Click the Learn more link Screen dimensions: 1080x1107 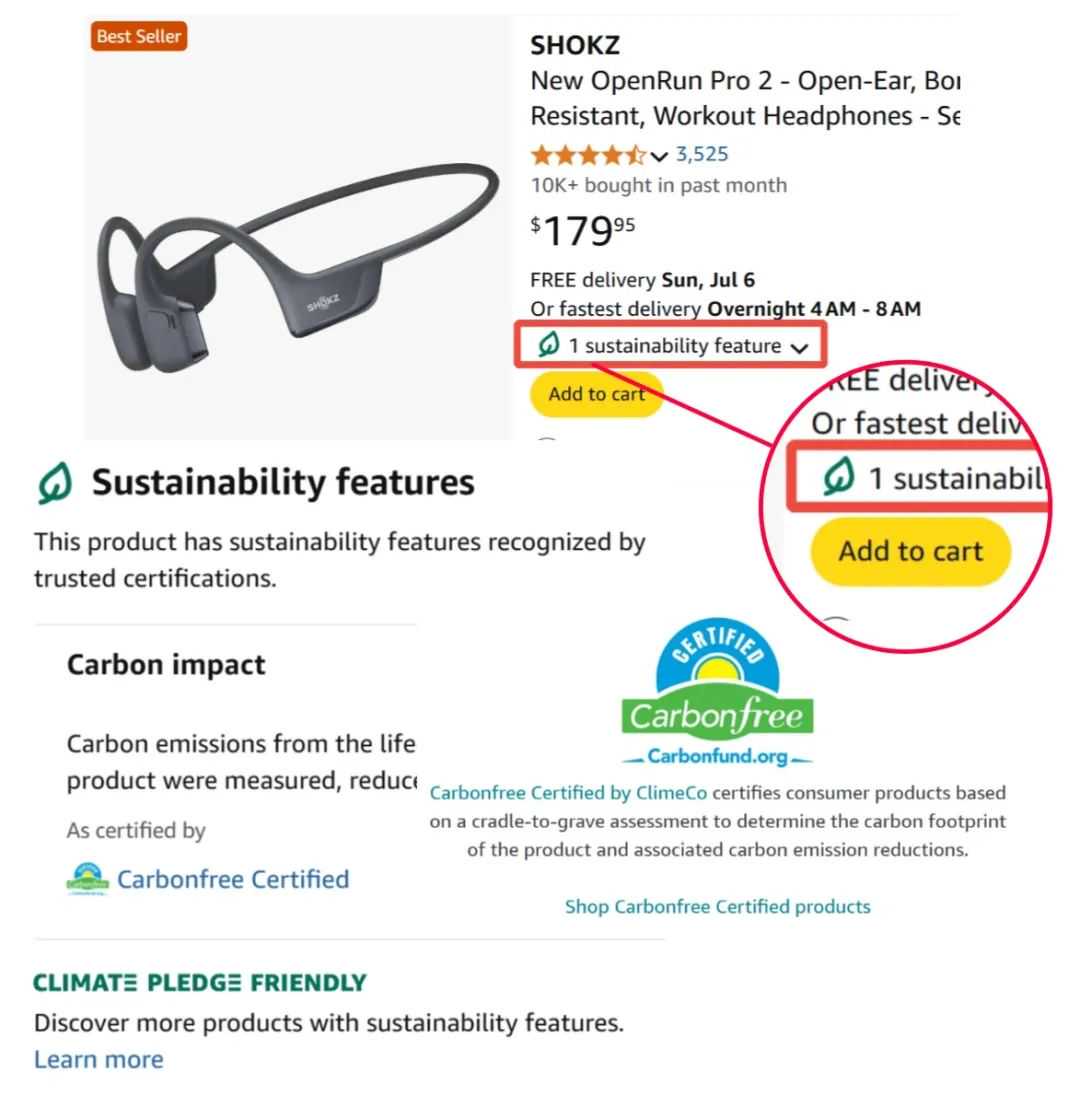pyautogui.click(x=98, y=1060)
